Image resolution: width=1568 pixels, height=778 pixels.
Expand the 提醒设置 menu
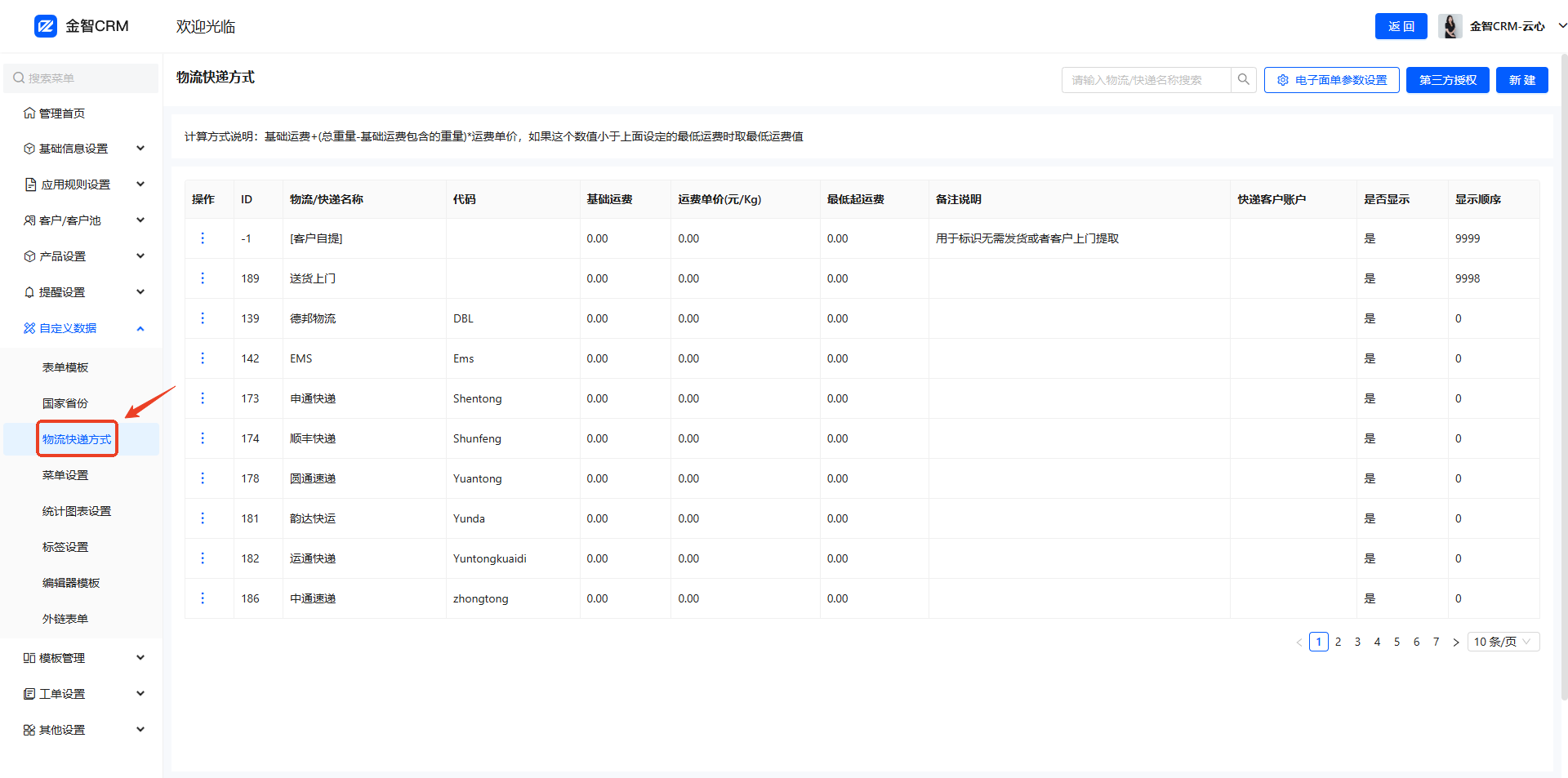pyautogui.click(x=140, y=292)
